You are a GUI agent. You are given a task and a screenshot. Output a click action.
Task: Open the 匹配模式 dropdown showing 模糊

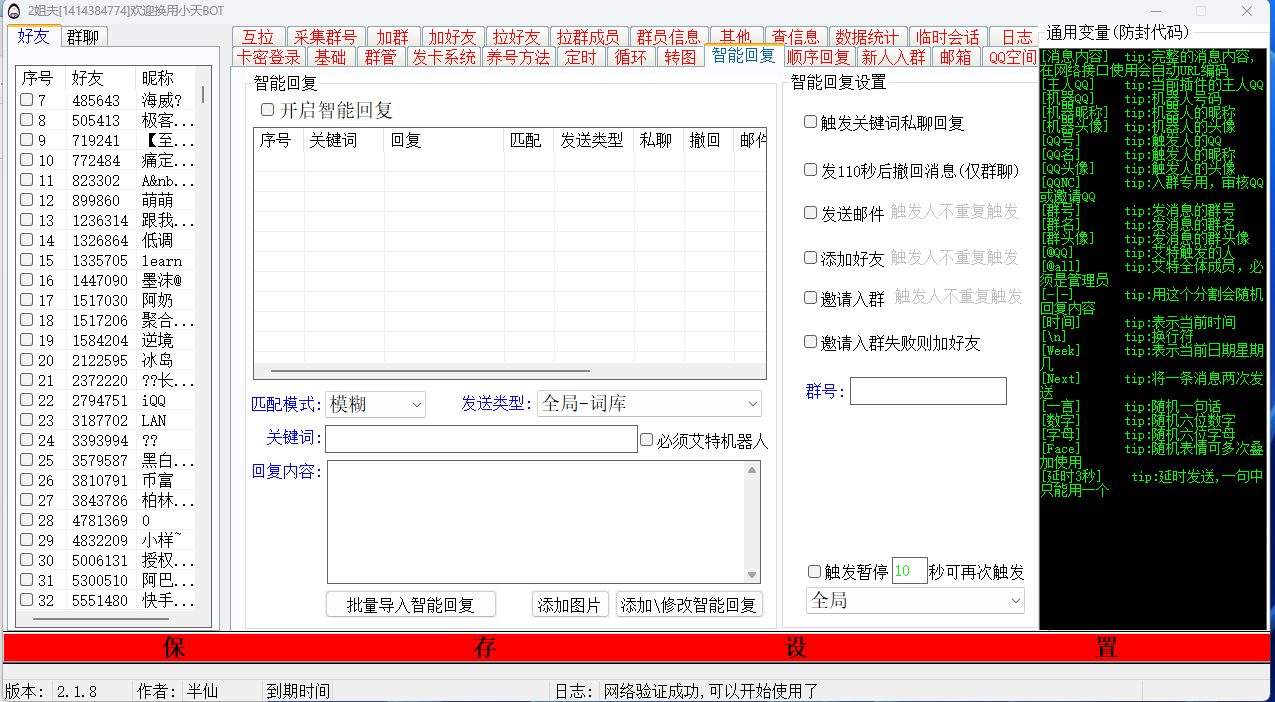coord(376,404)
